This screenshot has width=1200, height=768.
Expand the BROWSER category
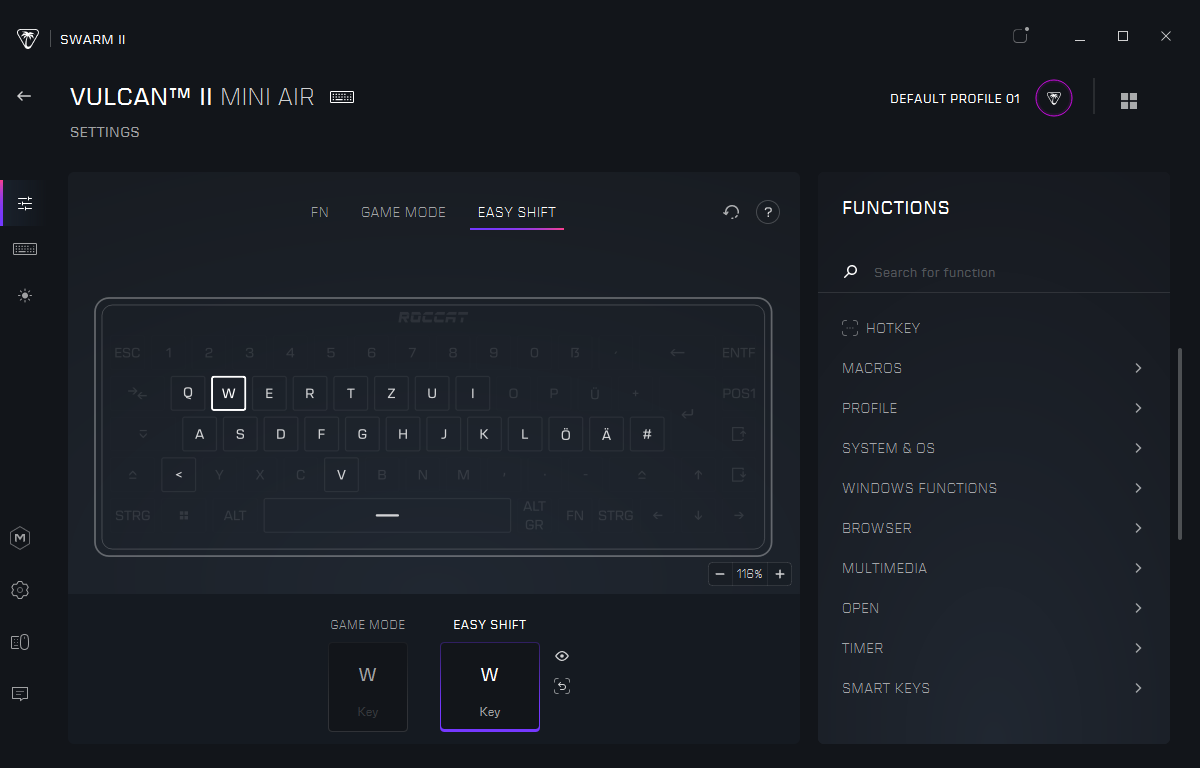pos(993,528)
